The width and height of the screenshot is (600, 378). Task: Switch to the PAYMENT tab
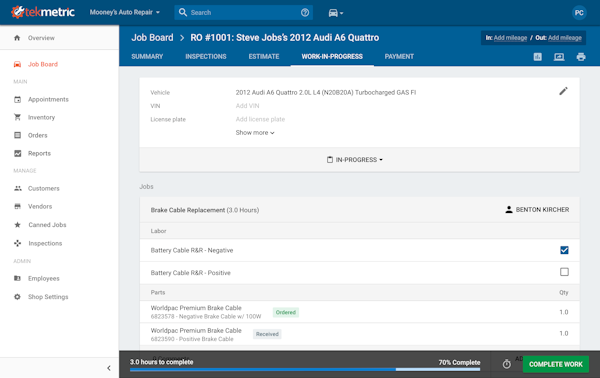point(399,57)
